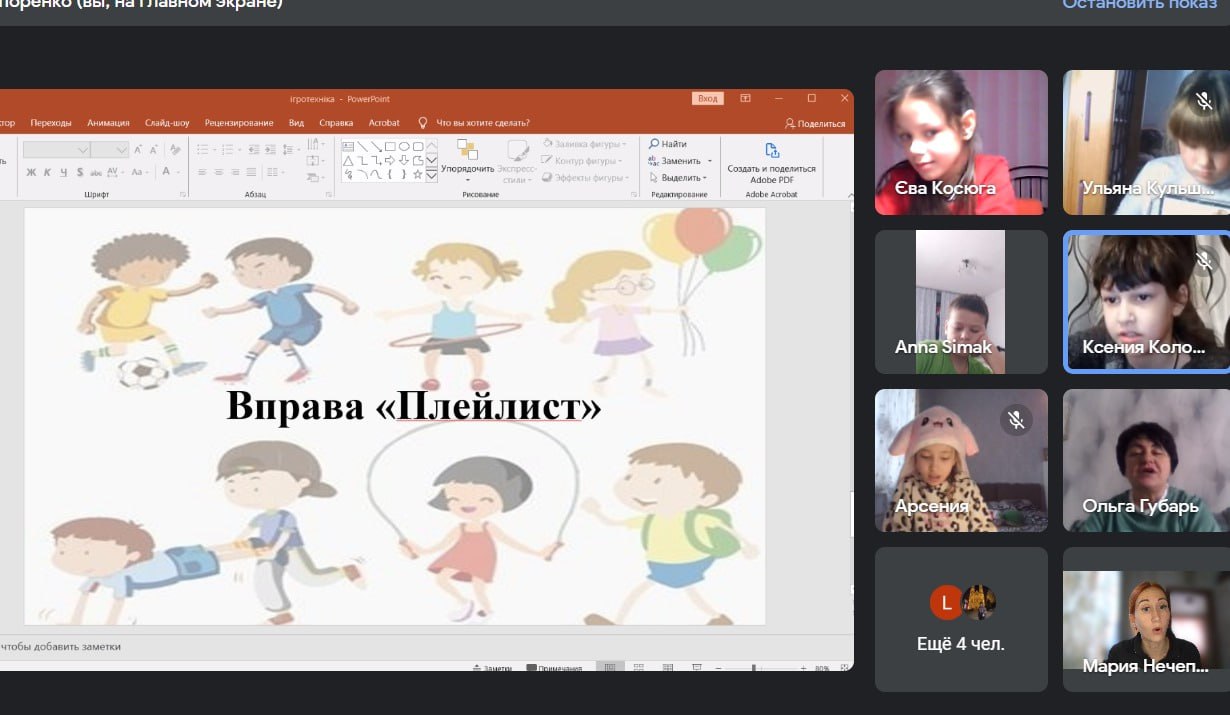The image size is (1230, 715).
Task: Click Ольга Губарь's video tile
Action: (1145, 460)
